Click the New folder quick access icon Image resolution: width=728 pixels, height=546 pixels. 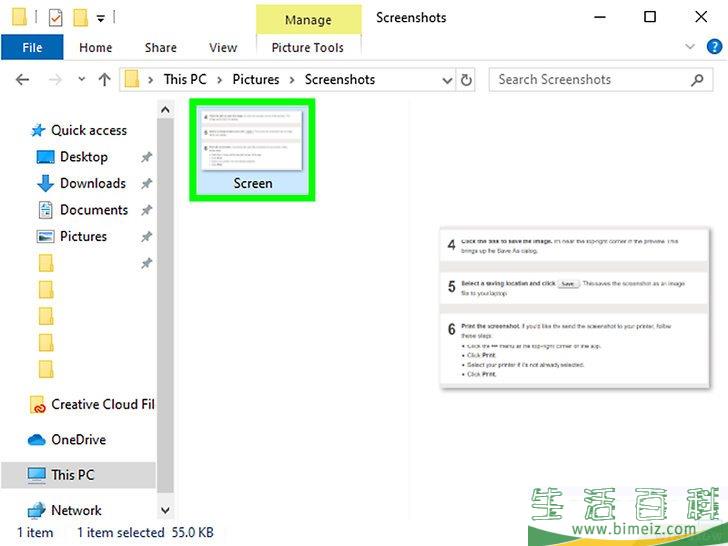pos(81,17)
